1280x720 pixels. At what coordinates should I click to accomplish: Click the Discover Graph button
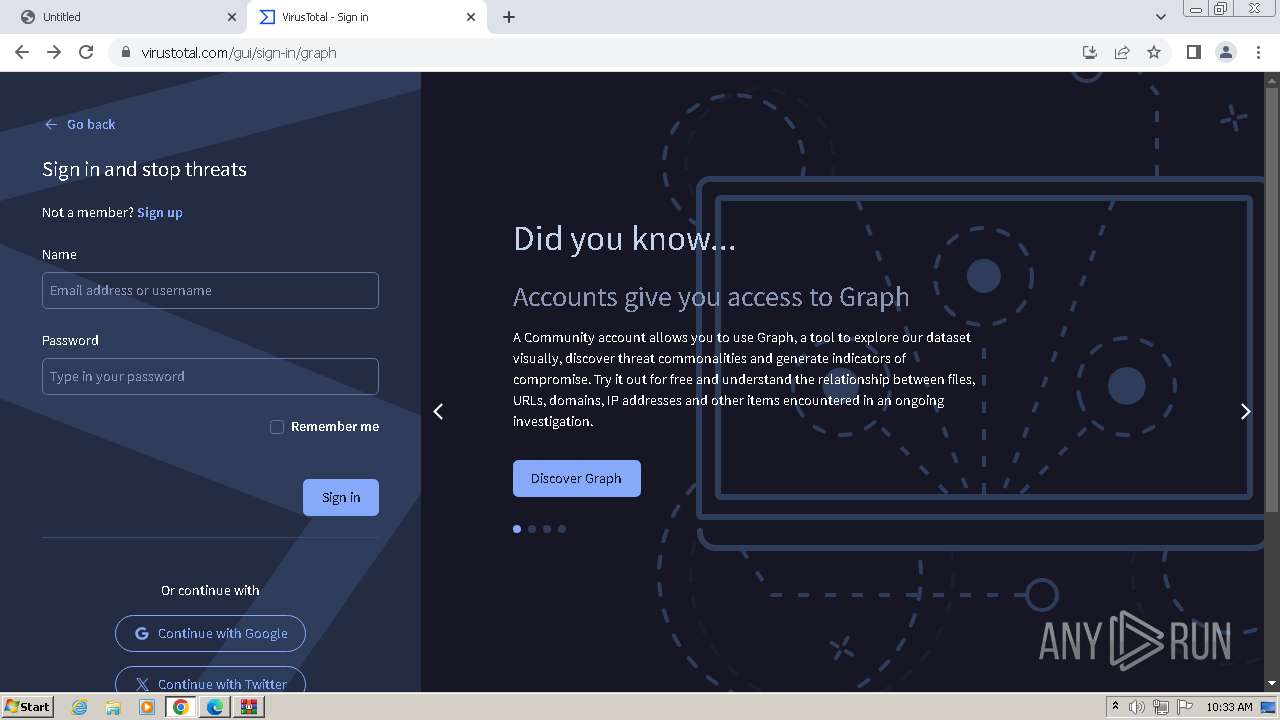click(x=576, y=478)
